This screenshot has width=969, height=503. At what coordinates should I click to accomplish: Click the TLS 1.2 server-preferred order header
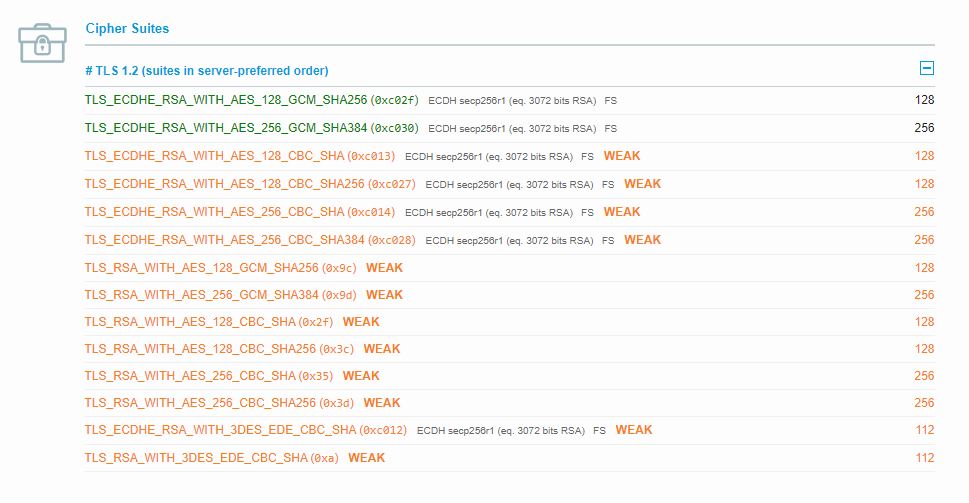(x=207, y=71)
